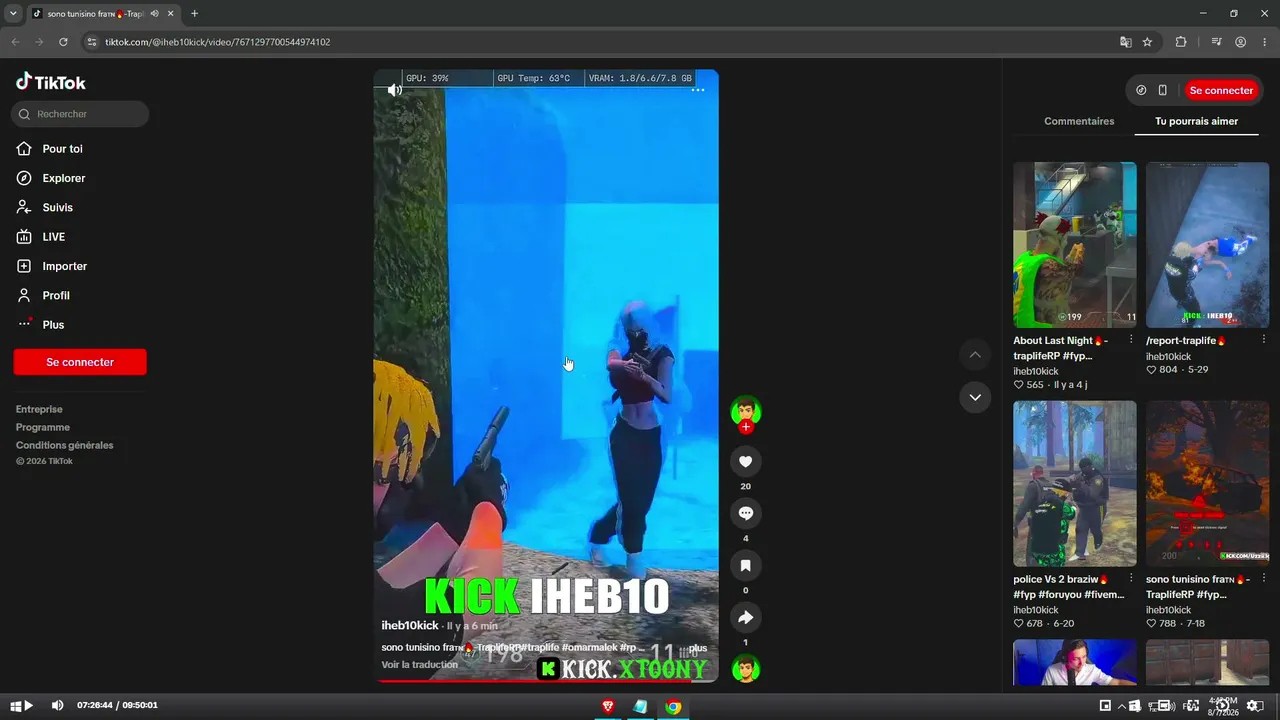Screen dimensions: 1280x720
Task: Open the Importer upload page
Action: point(64,266)
